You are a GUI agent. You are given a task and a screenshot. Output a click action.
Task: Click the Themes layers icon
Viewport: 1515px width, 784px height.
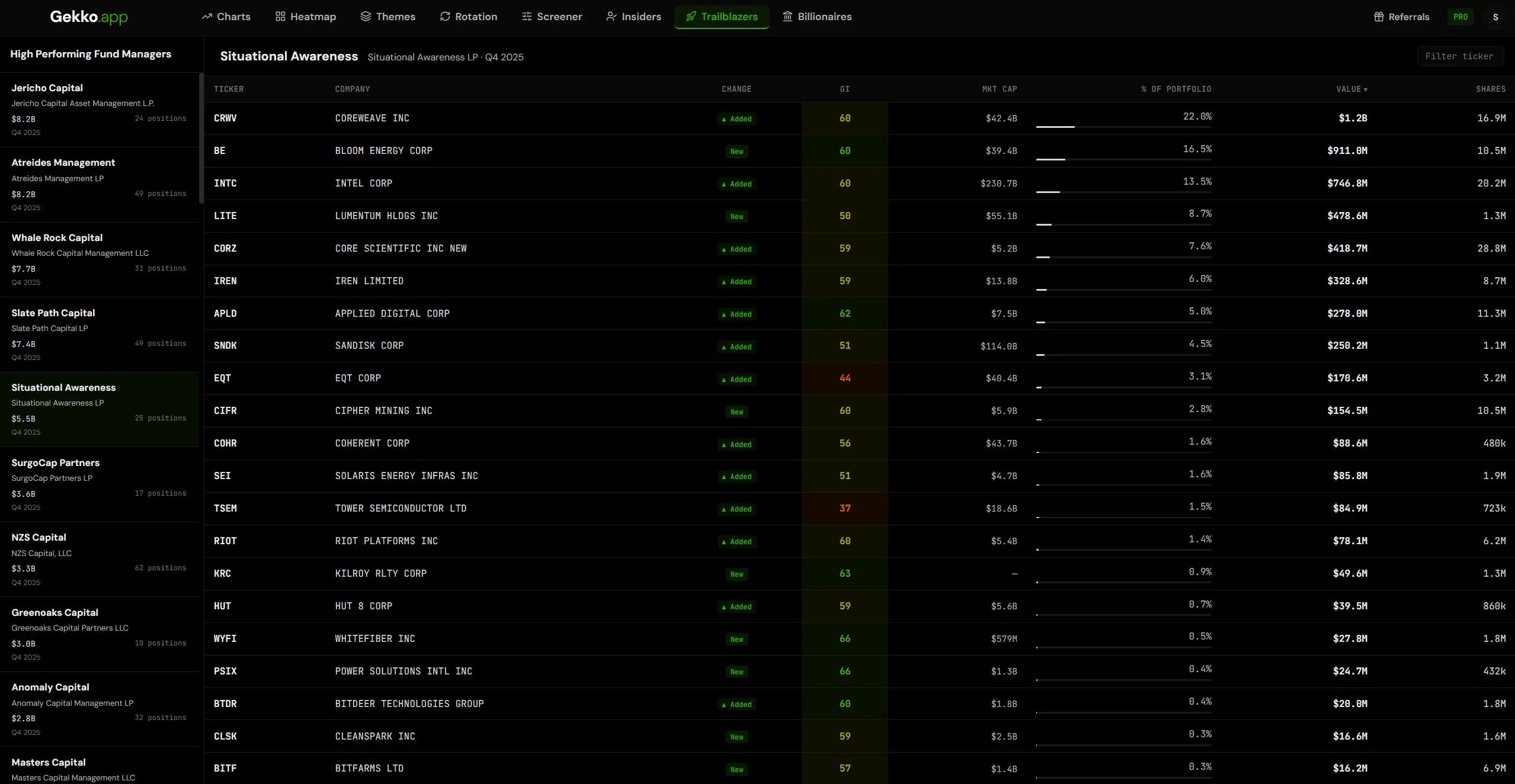366,17
